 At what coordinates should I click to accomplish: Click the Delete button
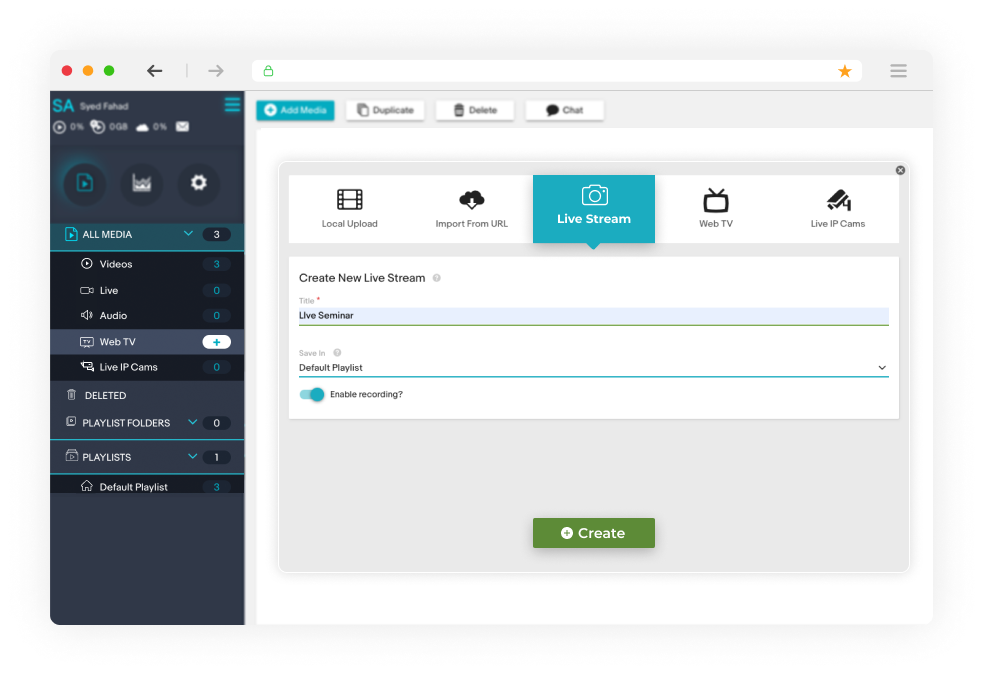pyautogui.click(x=475, y=110)
